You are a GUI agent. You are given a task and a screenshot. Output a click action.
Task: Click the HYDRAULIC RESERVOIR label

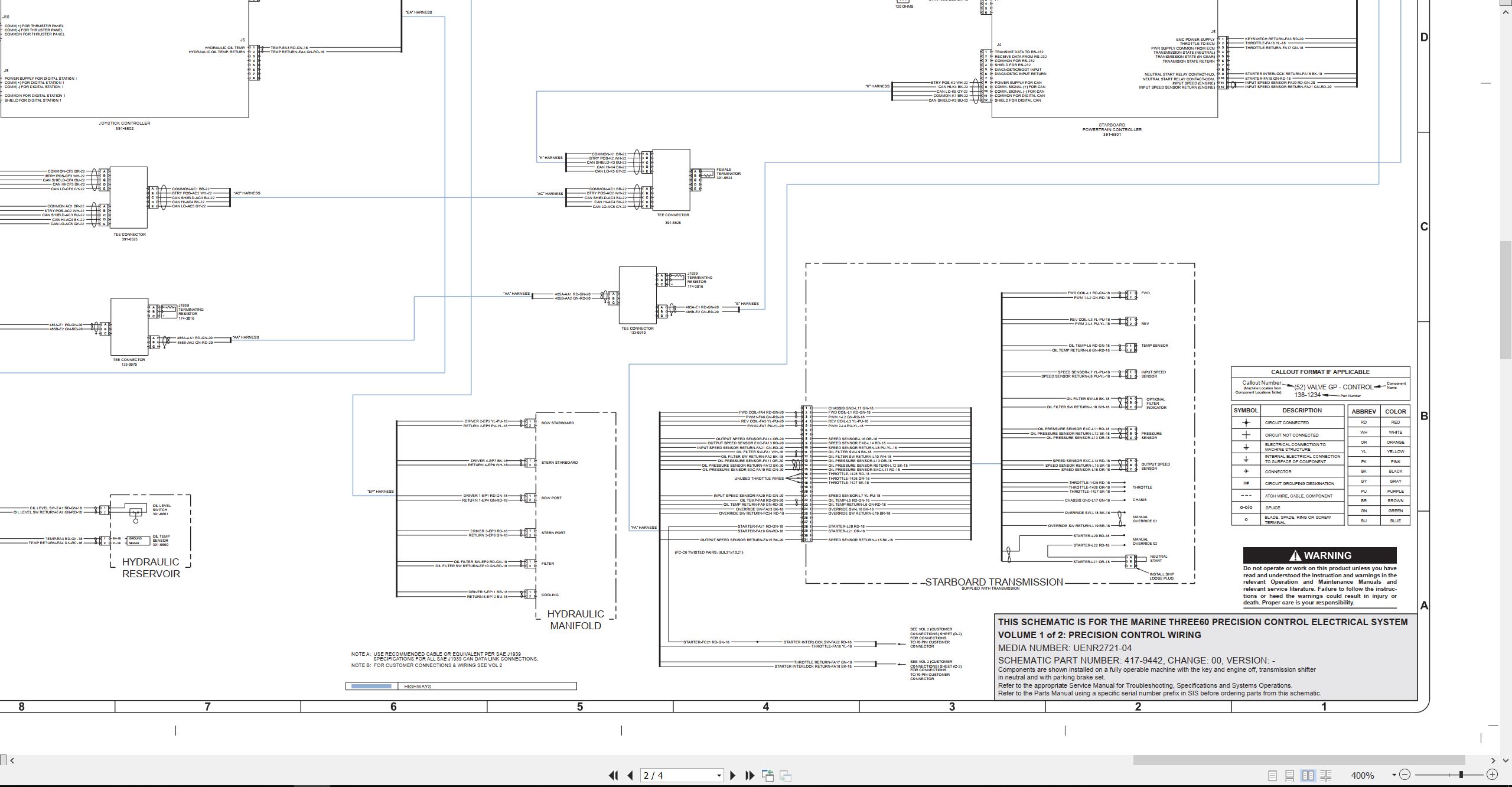click(x=151, y=568)
